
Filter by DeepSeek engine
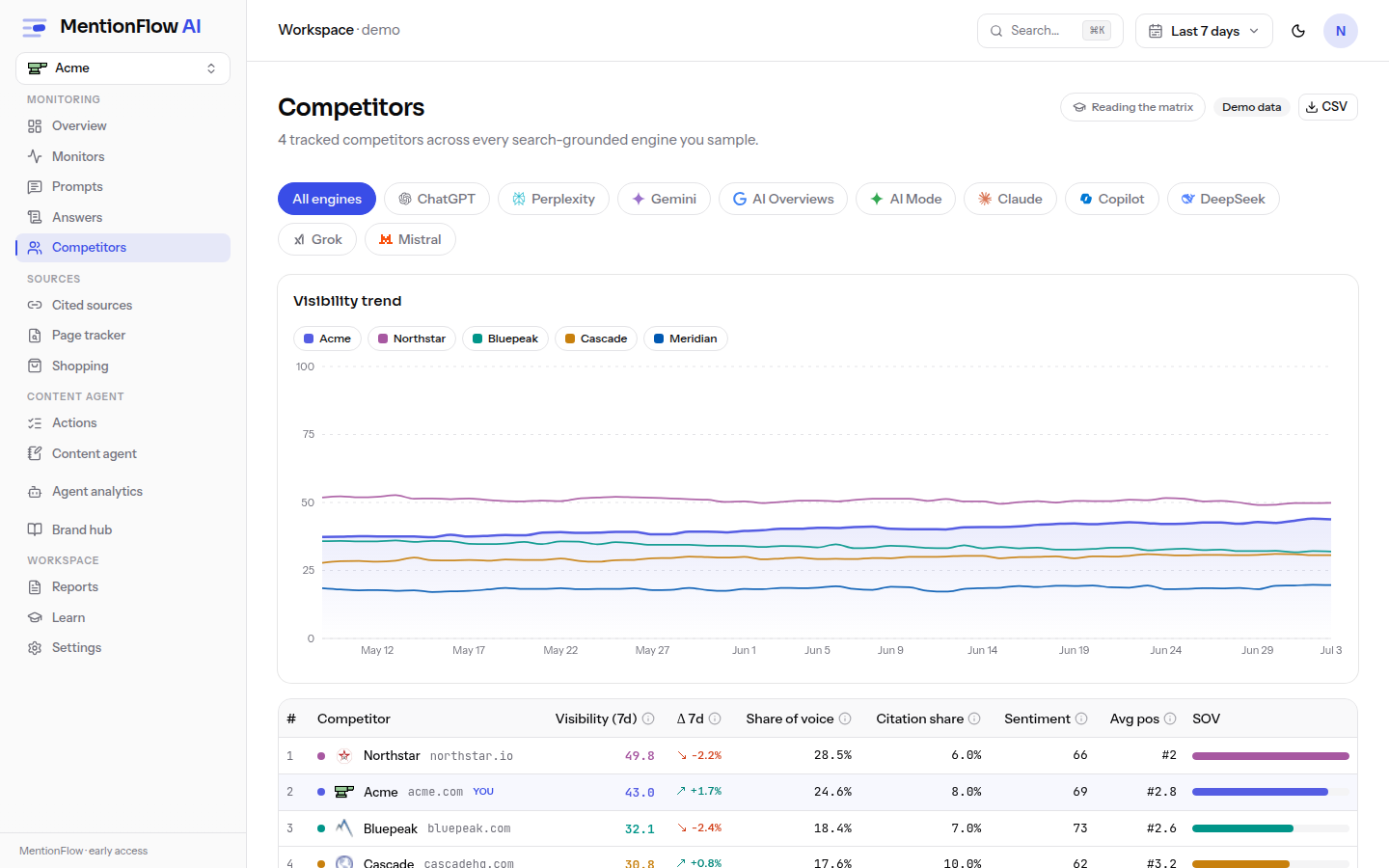point(1223,199)
